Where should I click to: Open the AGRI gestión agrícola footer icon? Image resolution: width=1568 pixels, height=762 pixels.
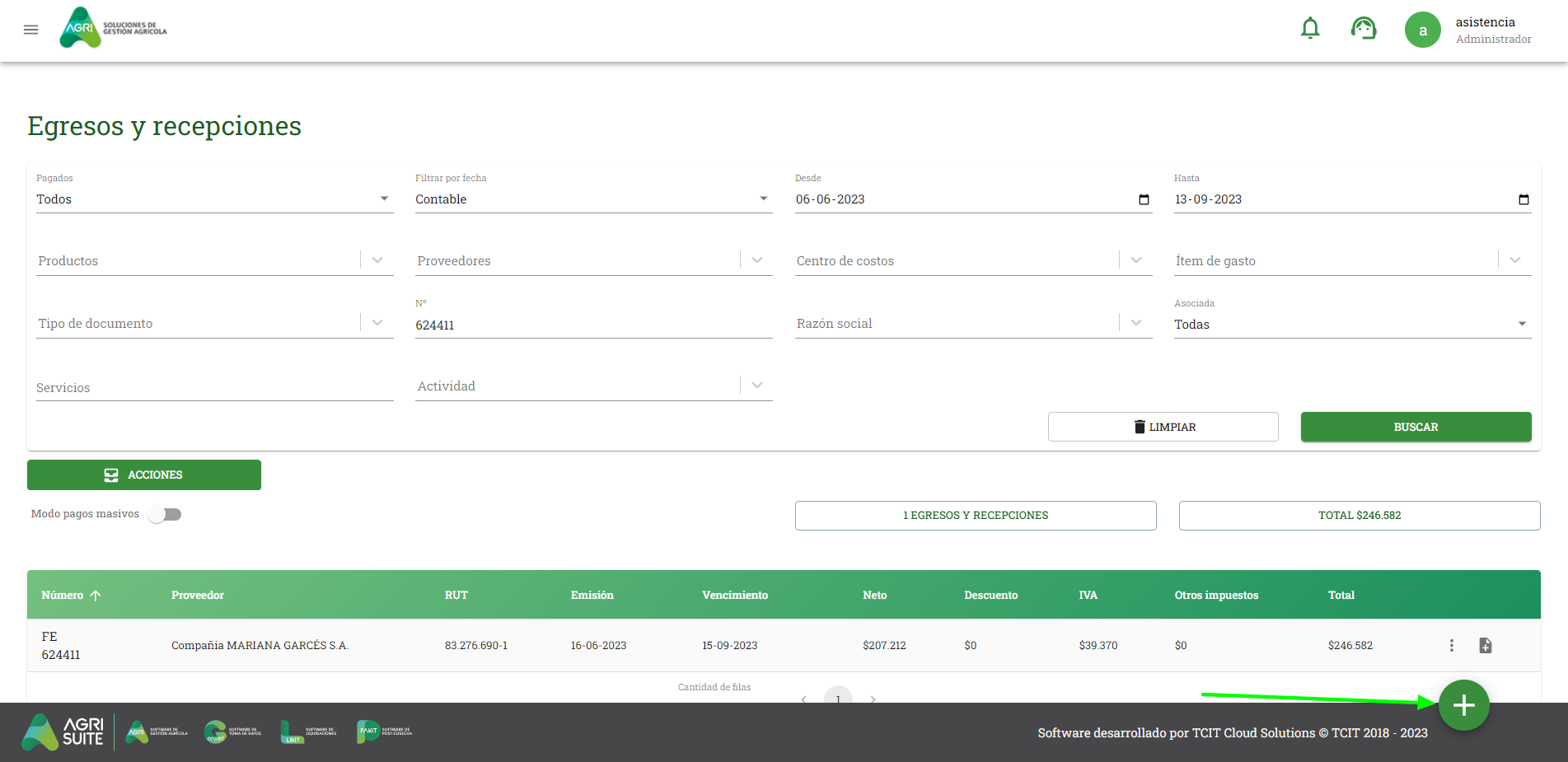pos(157,732)
